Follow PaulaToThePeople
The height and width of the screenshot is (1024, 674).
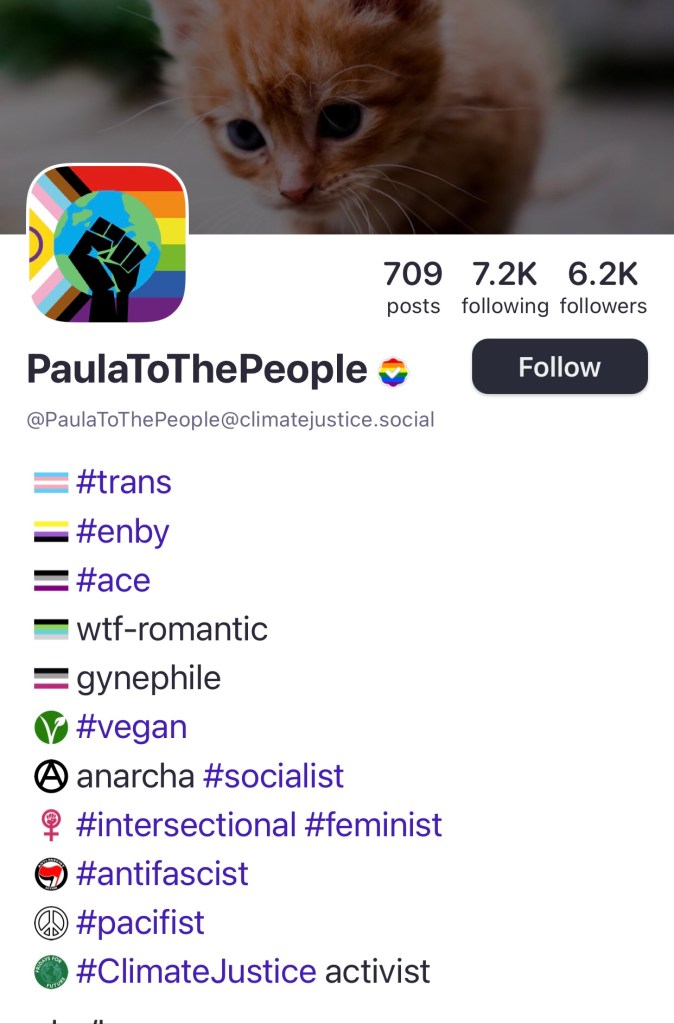pyautogui.click(x=559, y=367)
